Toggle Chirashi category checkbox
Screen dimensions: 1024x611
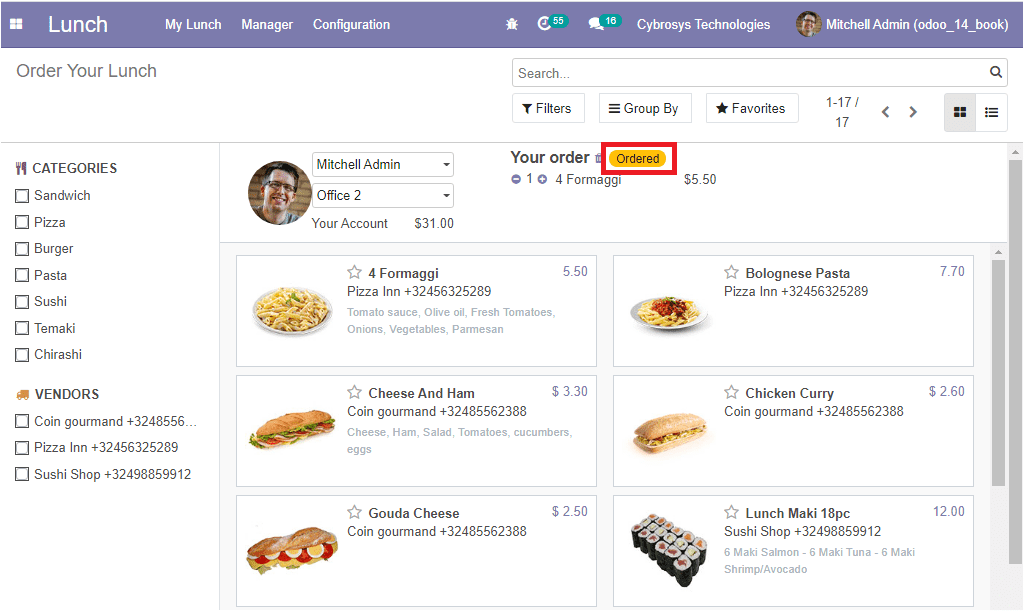point(22,354)
